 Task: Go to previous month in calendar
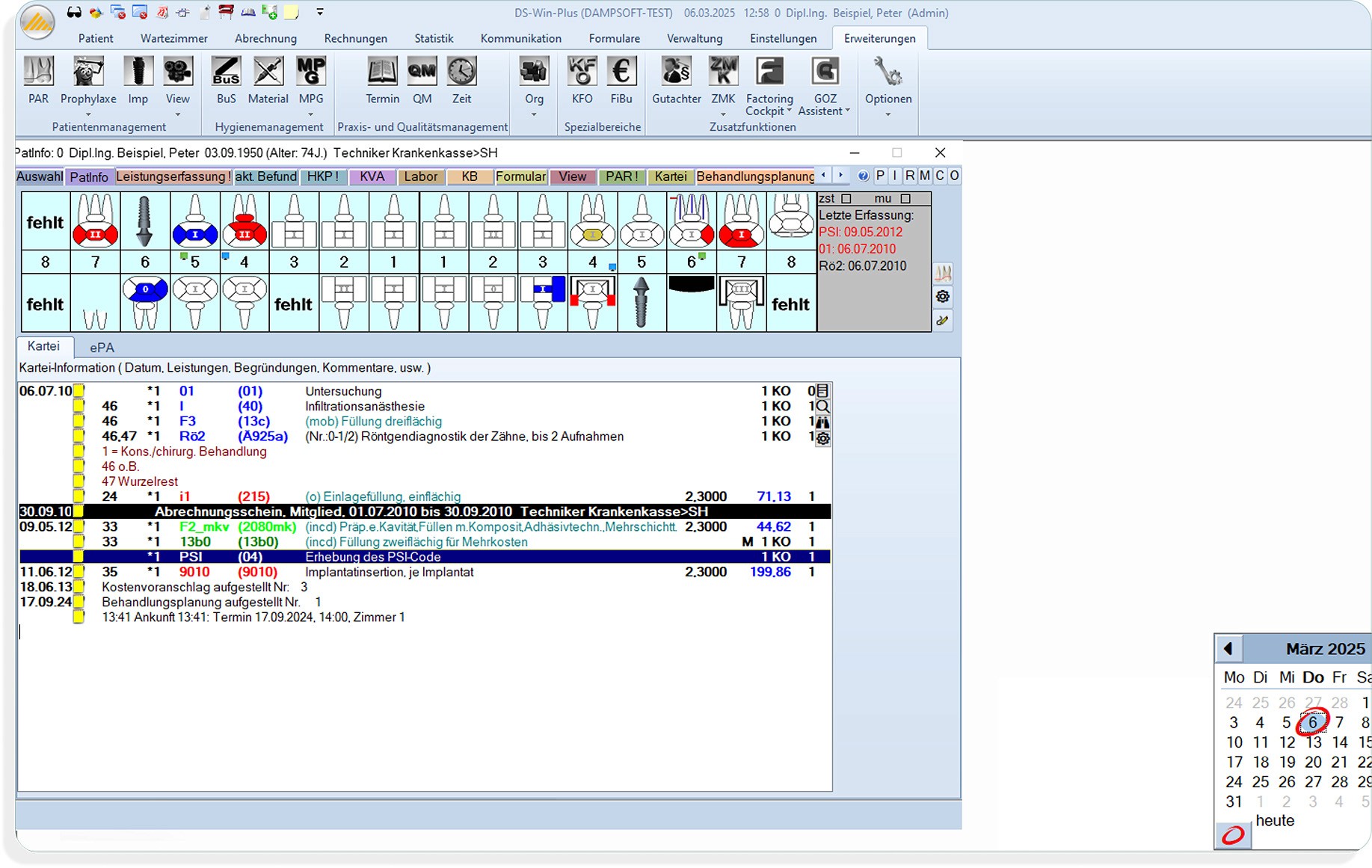[1228, 648]
